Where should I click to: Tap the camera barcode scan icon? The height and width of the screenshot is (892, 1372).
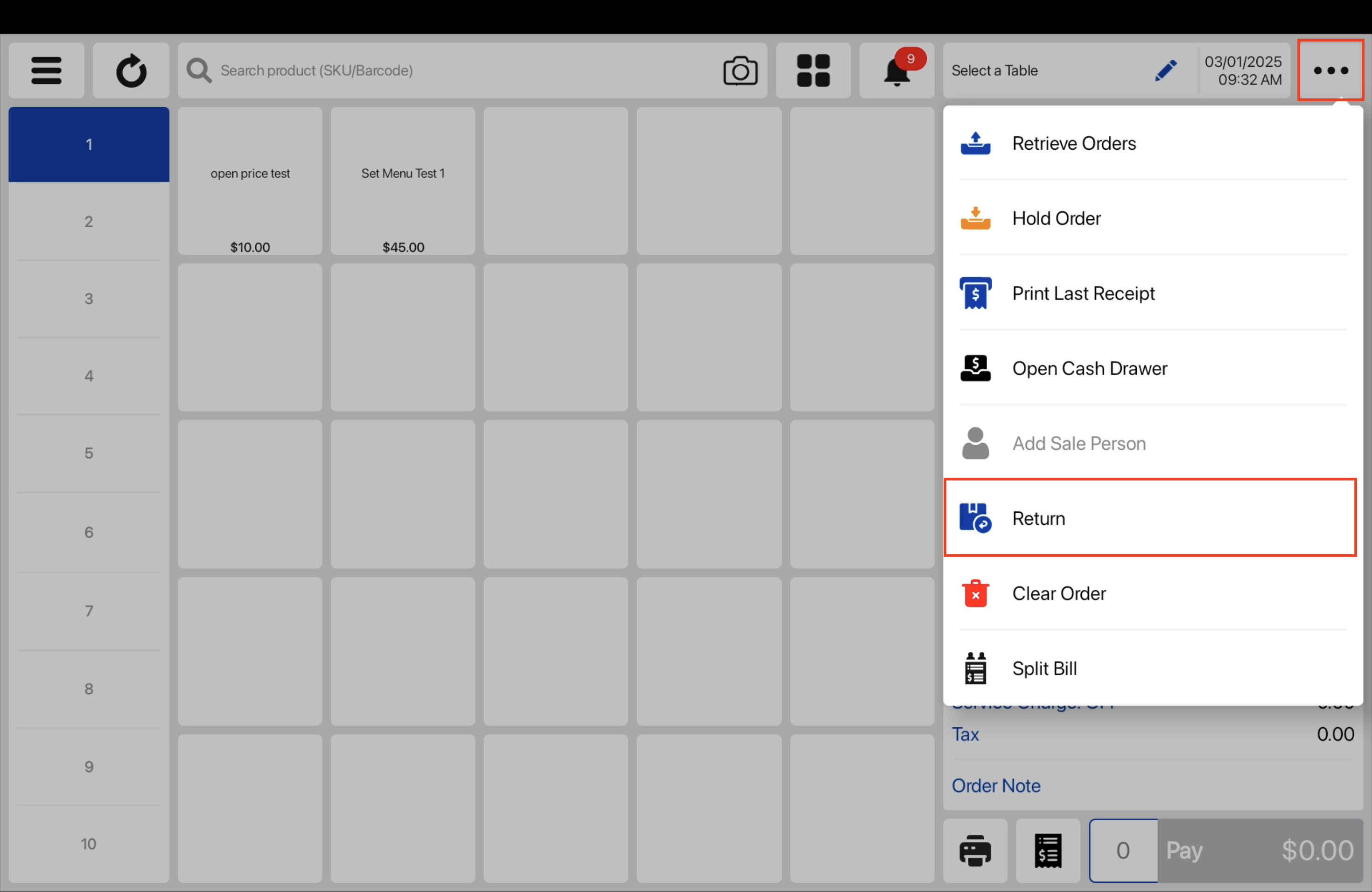[x=740, y=70]
